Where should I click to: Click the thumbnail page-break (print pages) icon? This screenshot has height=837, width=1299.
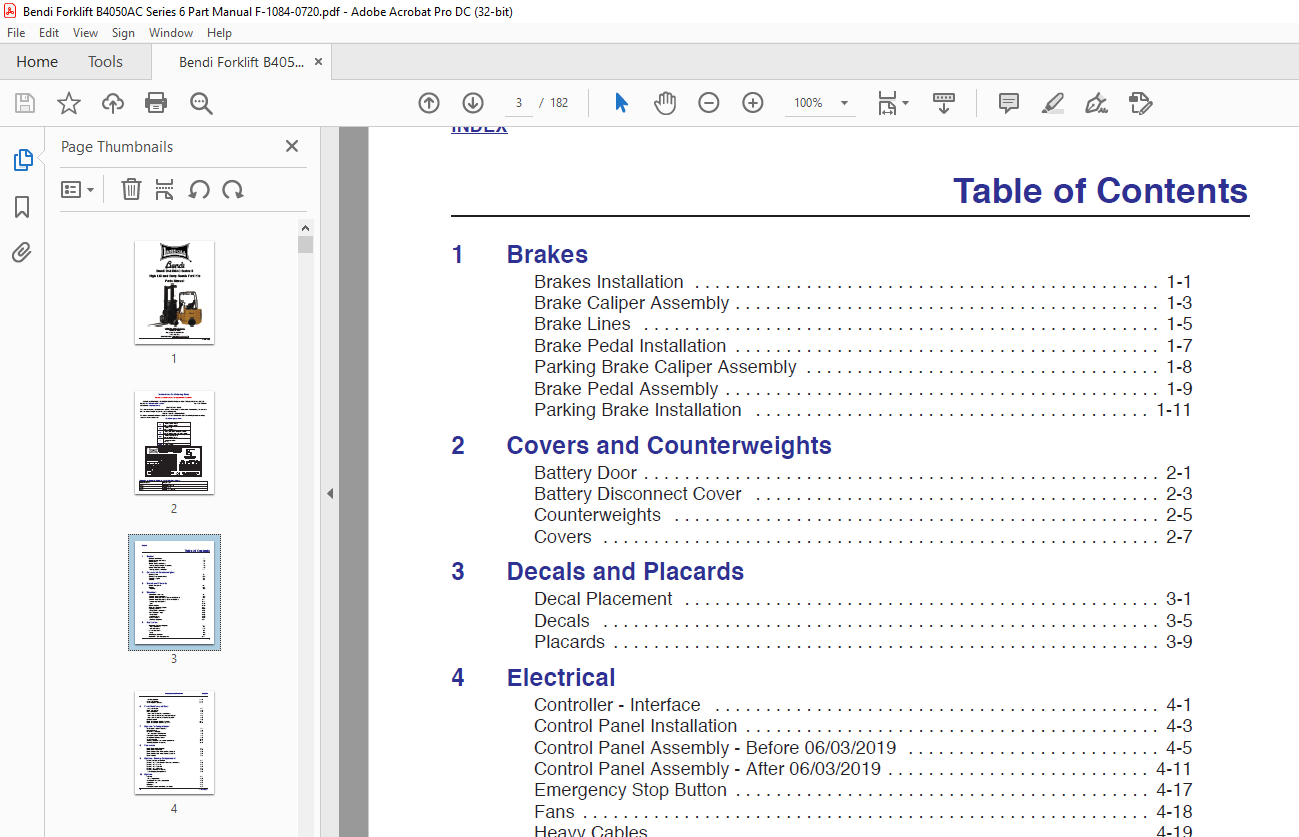point(165,189)
